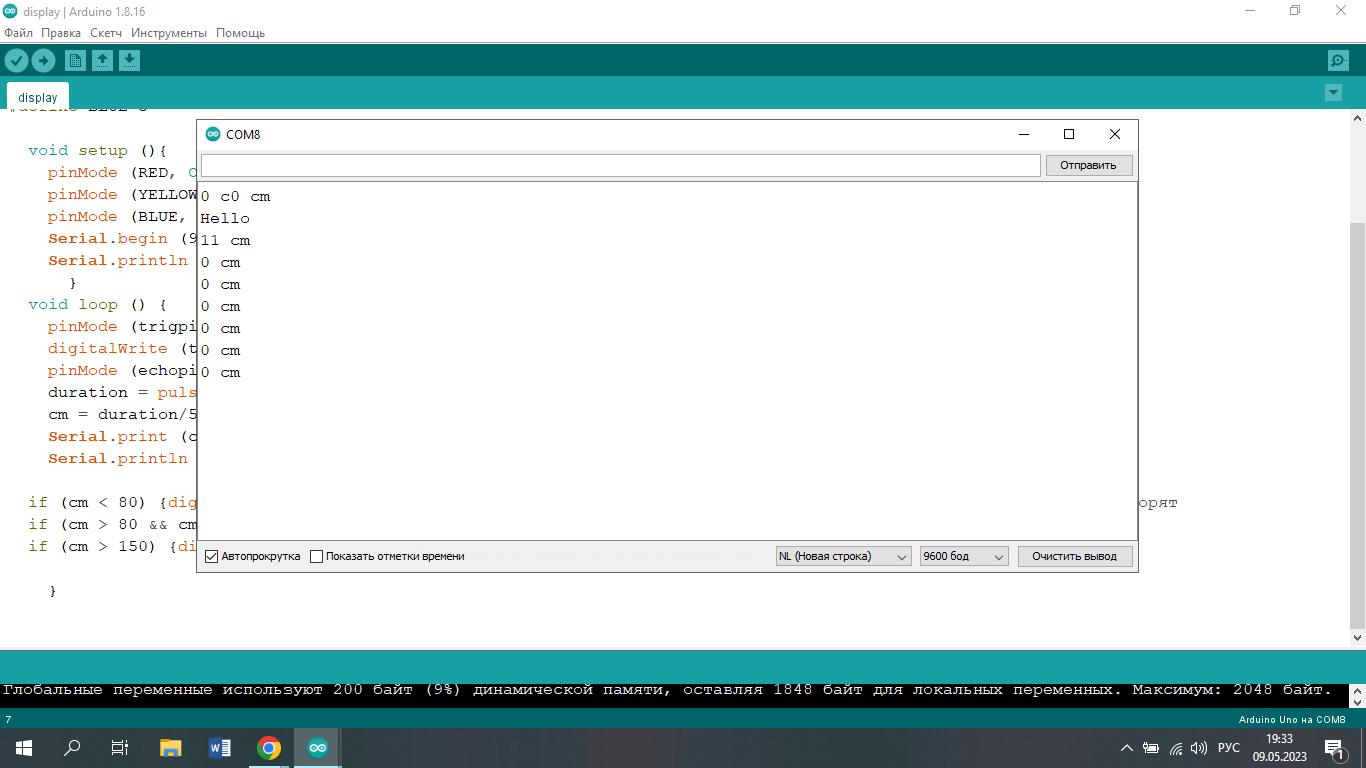Click the Upload sketch arrow icon
Image resolution: width=1366 pixels, height=768 pixels.
[43, 61]
